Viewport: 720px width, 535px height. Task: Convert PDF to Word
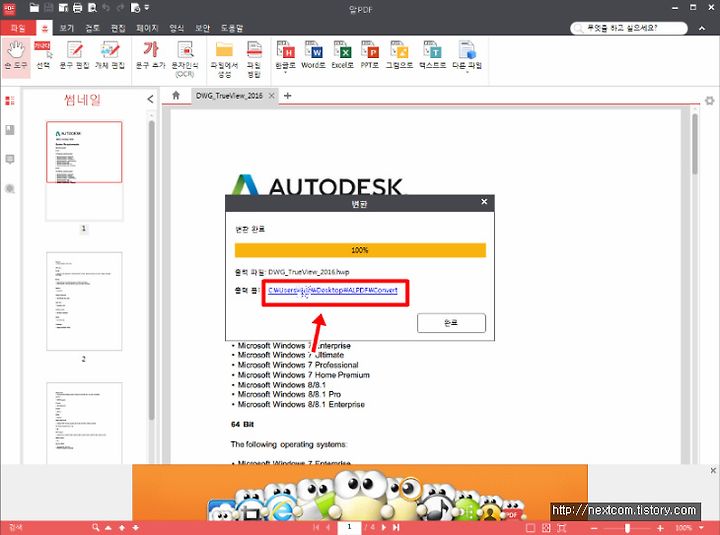313,55
